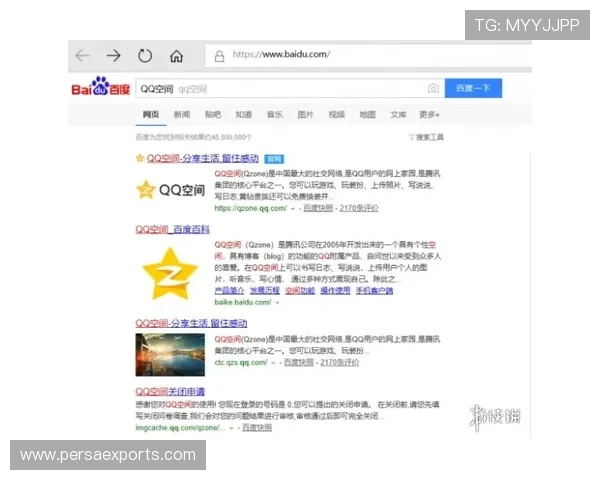Click https://qzone.qq.com/ green URL
The width and height of the screenshot is (600, 480).
pyautogui.click(x=250, y=208)
